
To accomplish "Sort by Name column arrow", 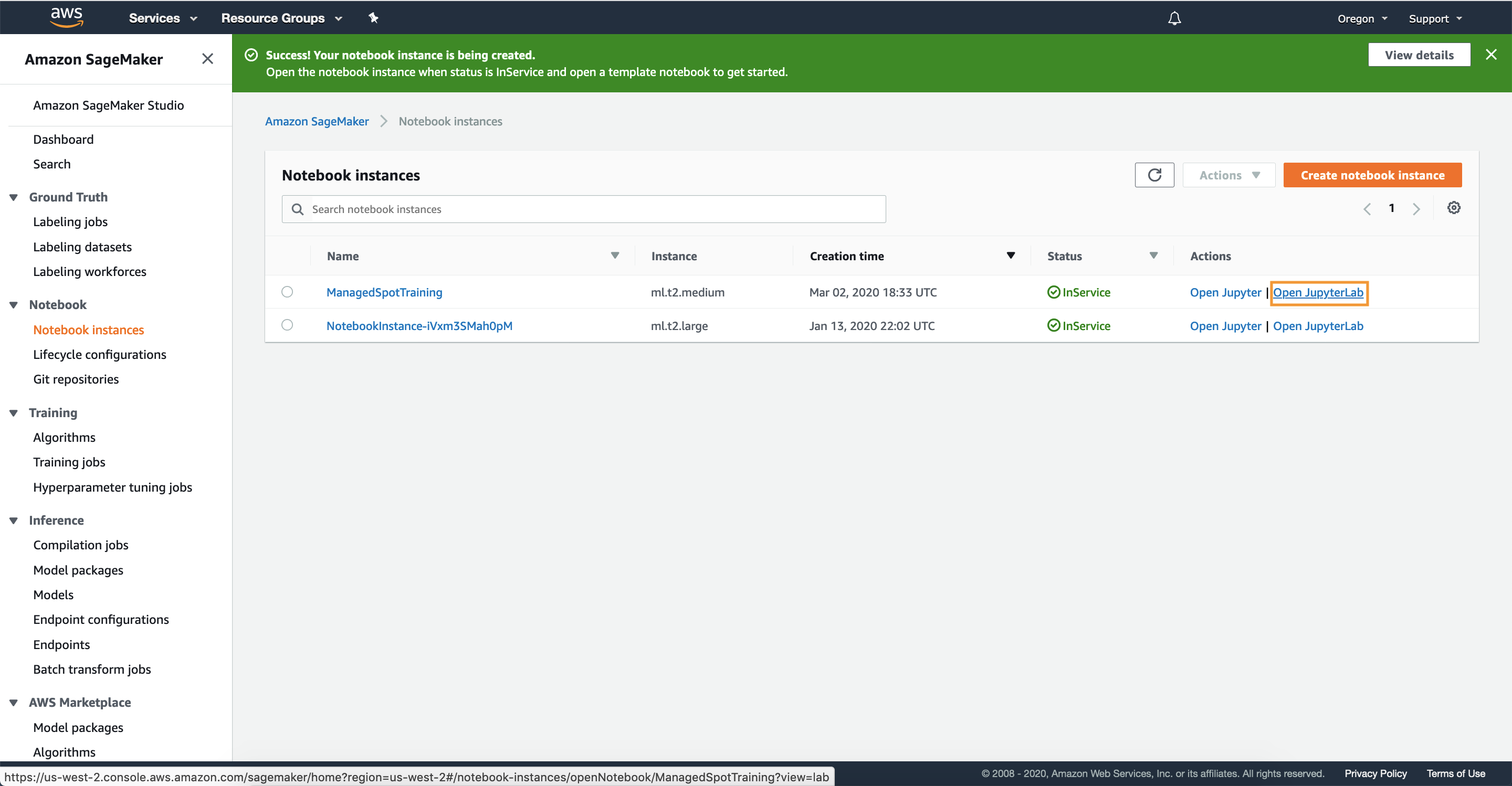I will click(x=615, y=256).
